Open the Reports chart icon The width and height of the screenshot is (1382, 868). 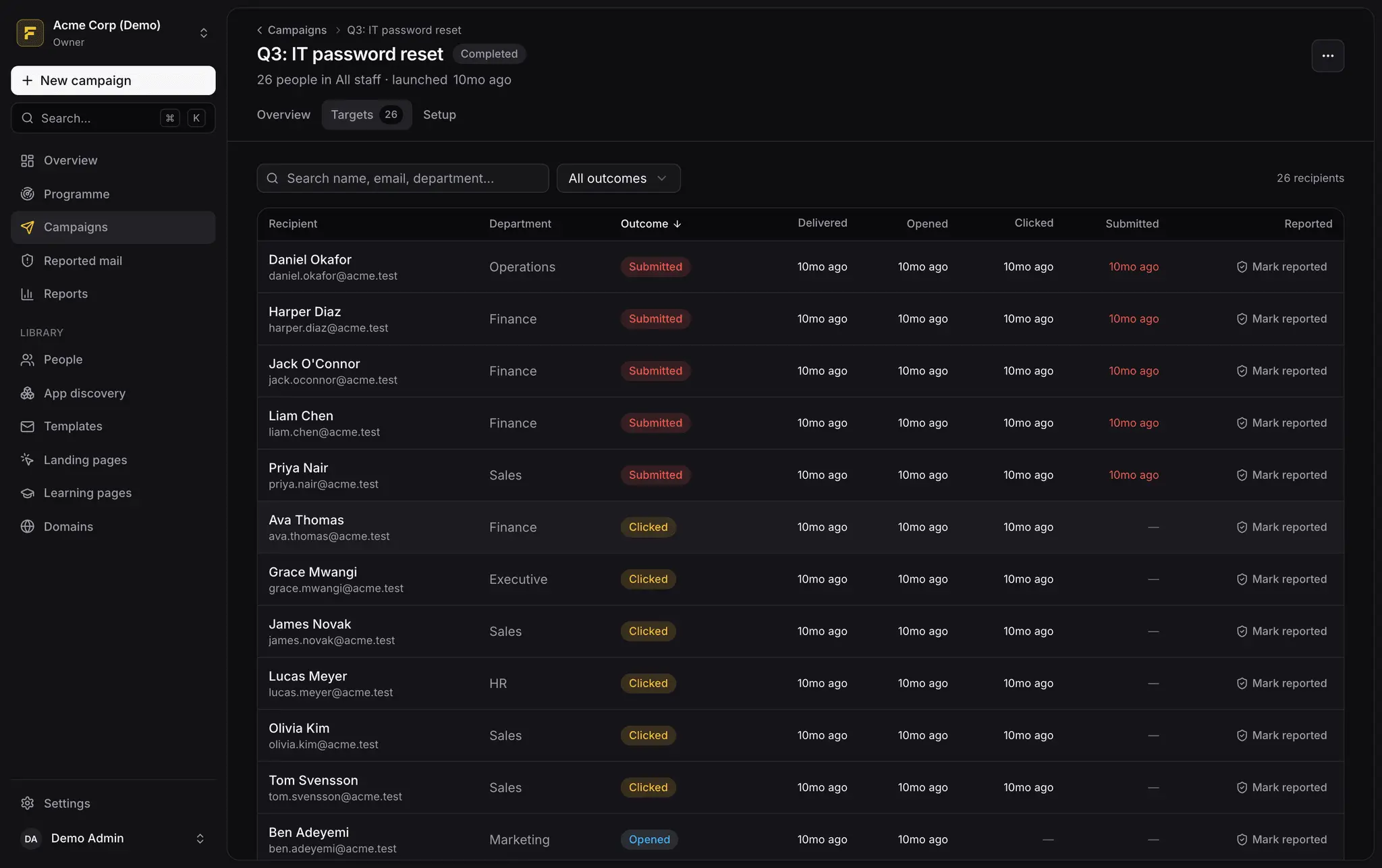coord(27,294)
